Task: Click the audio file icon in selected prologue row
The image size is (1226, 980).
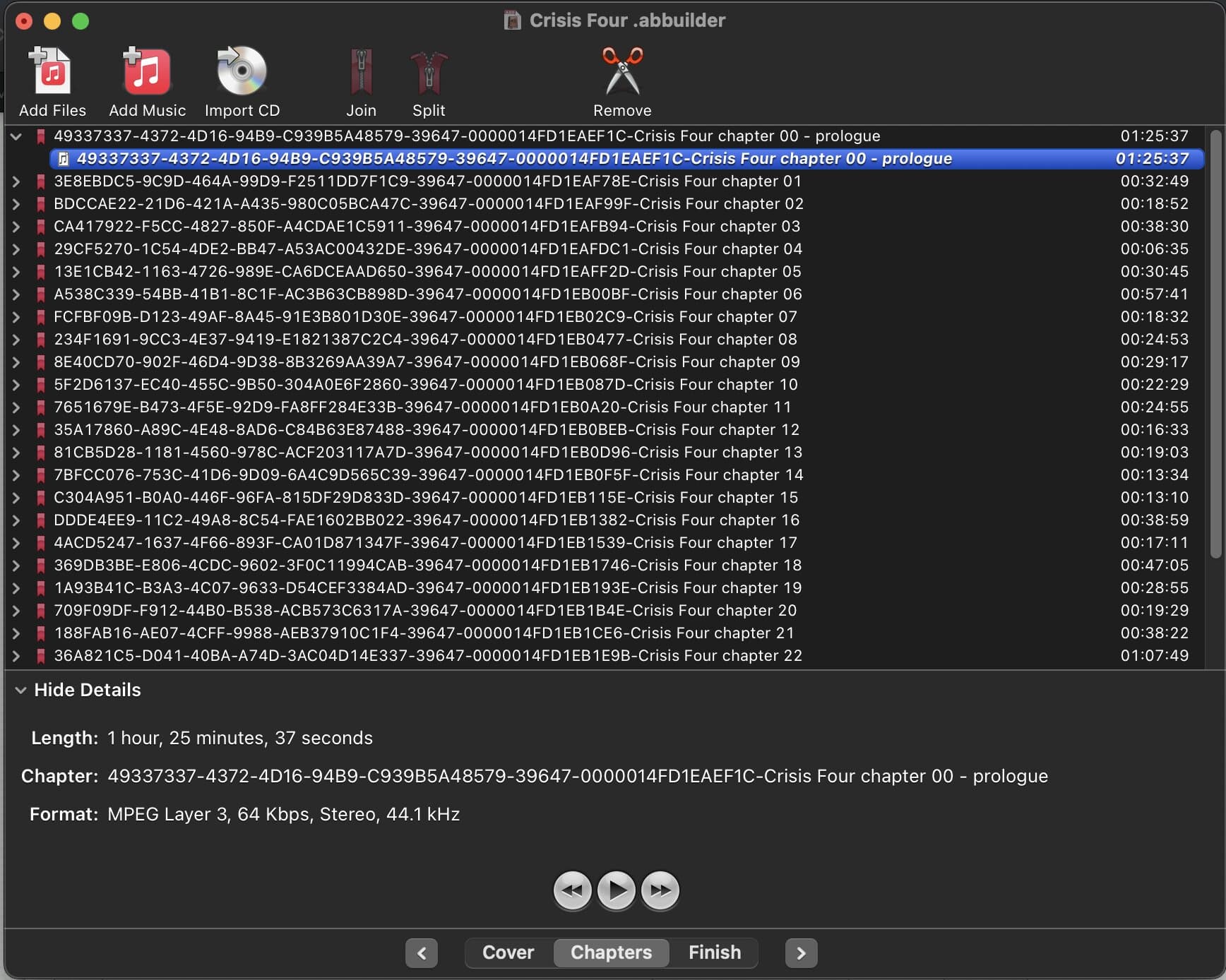Action: [x=63, y=159]
